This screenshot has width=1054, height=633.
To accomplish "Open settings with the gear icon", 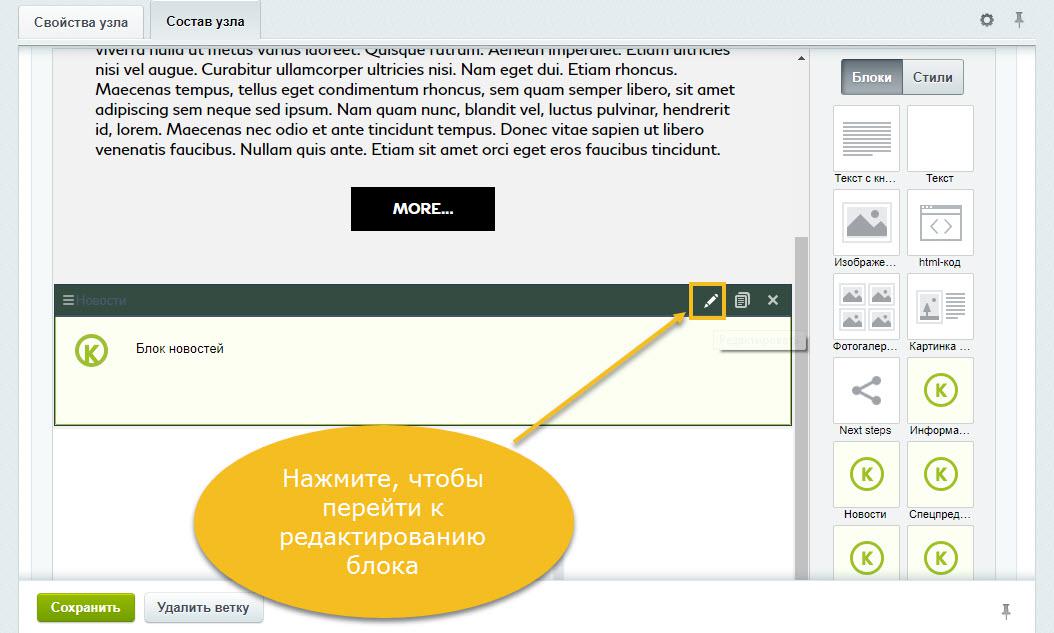I will [x=986, y=19].
